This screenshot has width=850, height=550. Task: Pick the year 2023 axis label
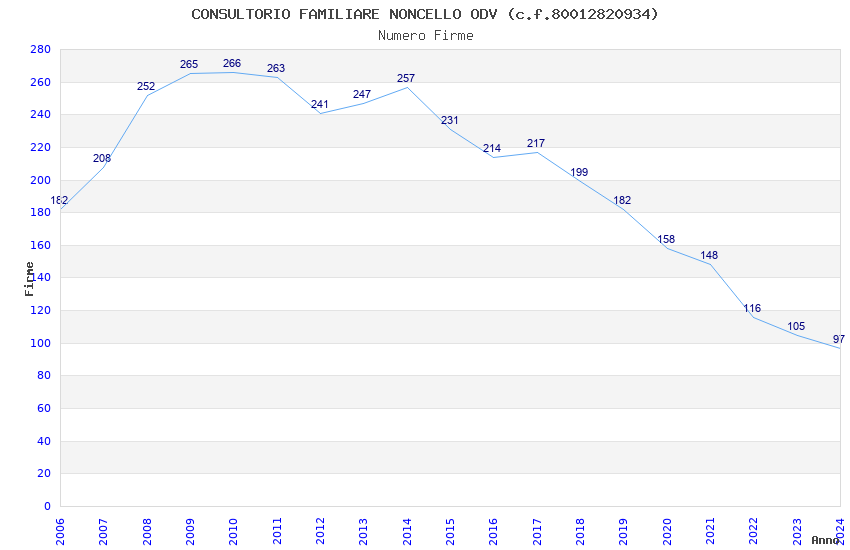[x=797, y=531]
